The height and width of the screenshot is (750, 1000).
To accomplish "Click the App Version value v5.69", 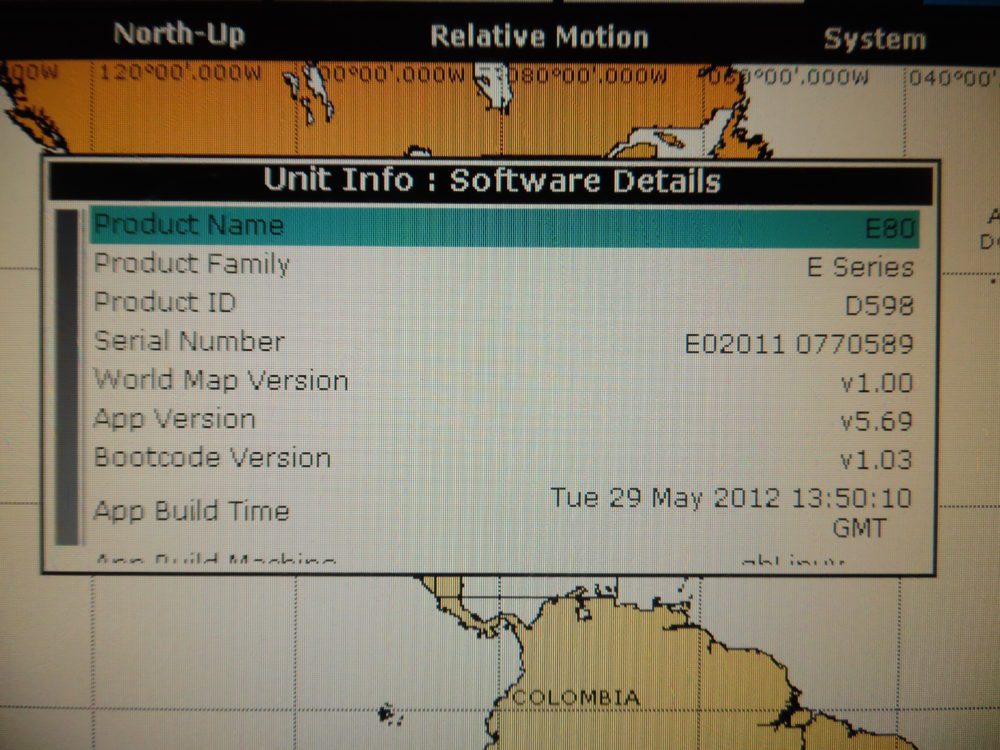I will [x=876, y=421].
